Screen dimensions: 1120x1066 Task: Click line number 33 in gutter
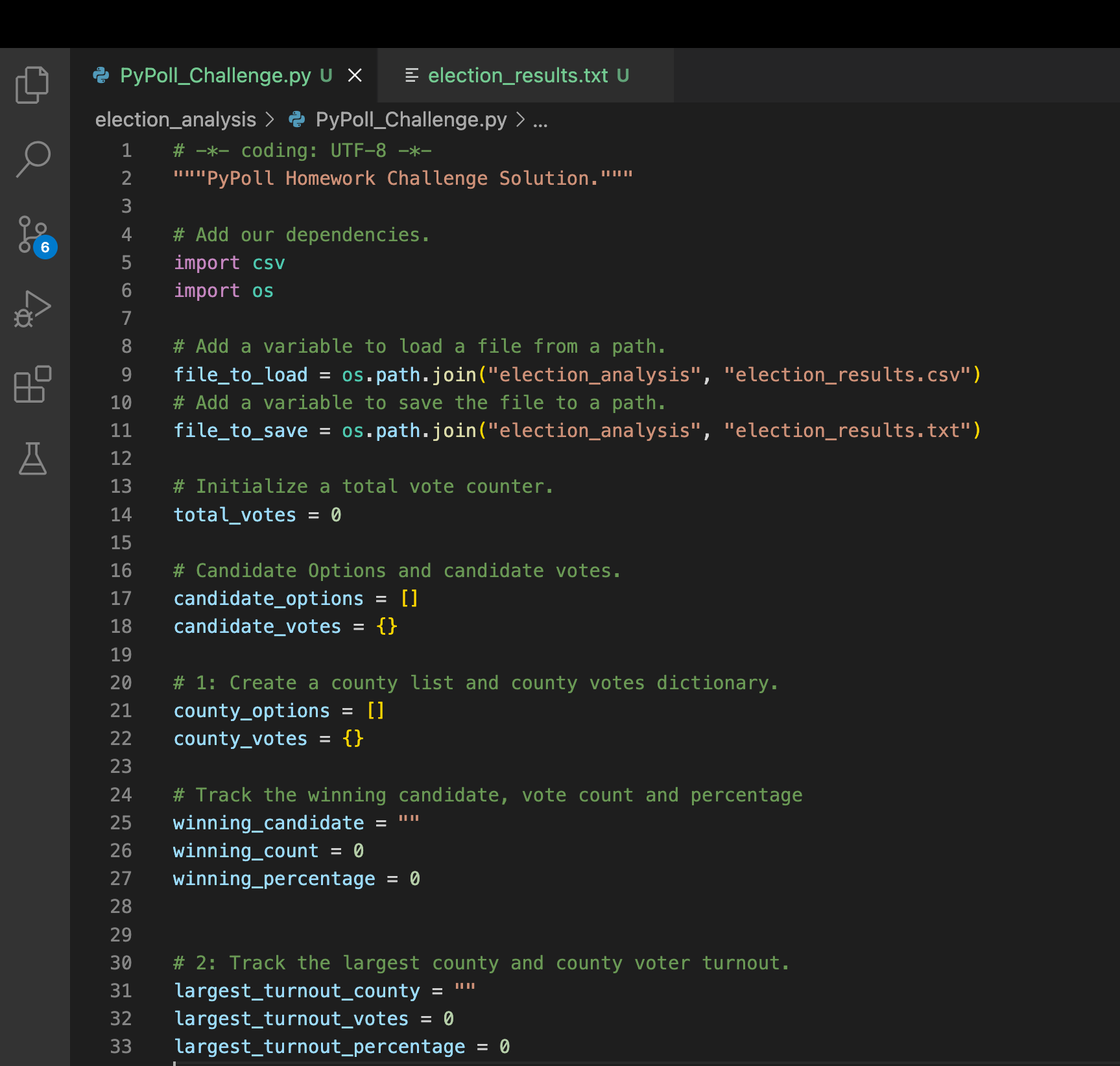[121, 1047]
